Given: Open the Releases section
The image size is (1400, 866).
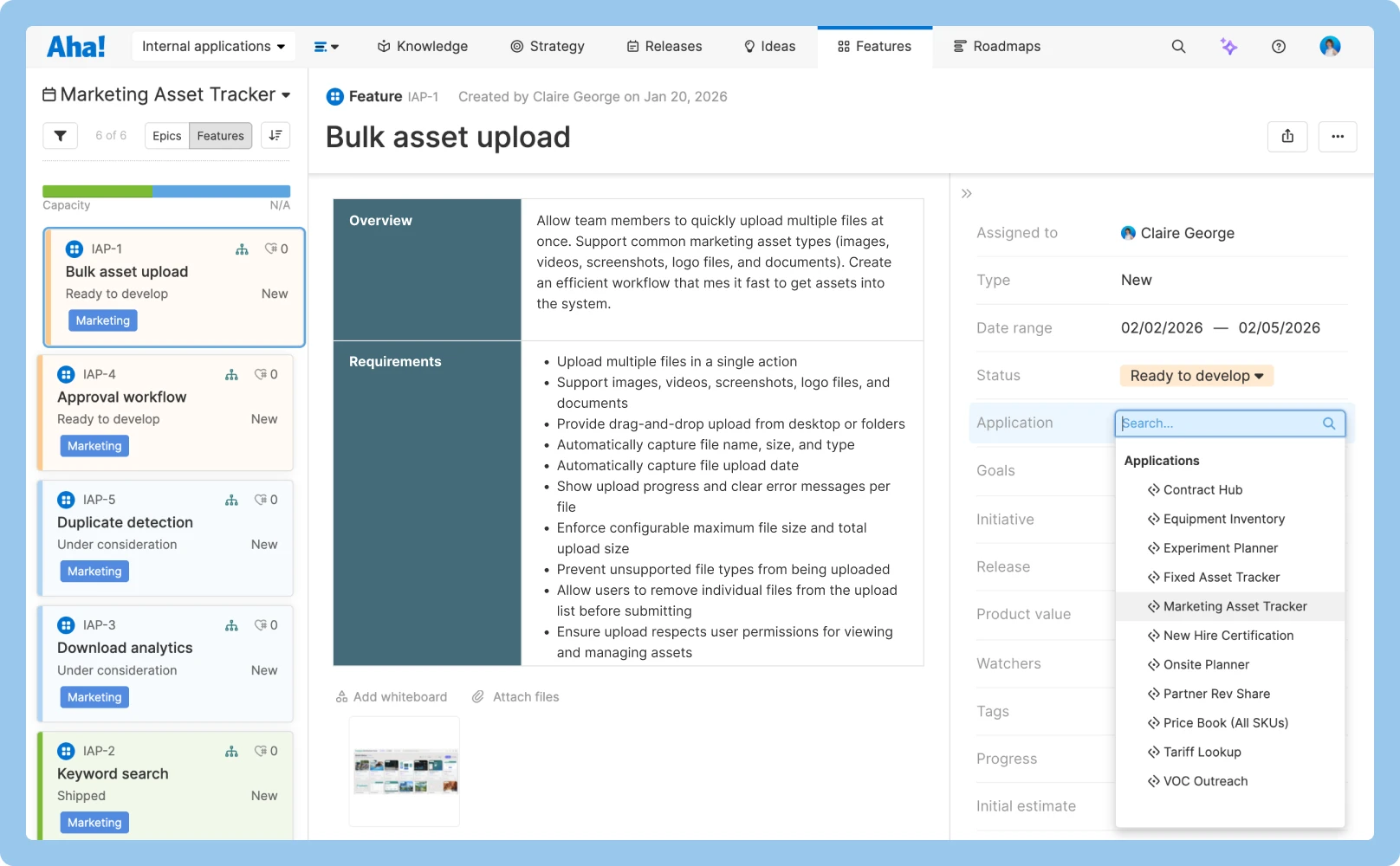Looking at the screenshot, I should (x=664, y=46).
